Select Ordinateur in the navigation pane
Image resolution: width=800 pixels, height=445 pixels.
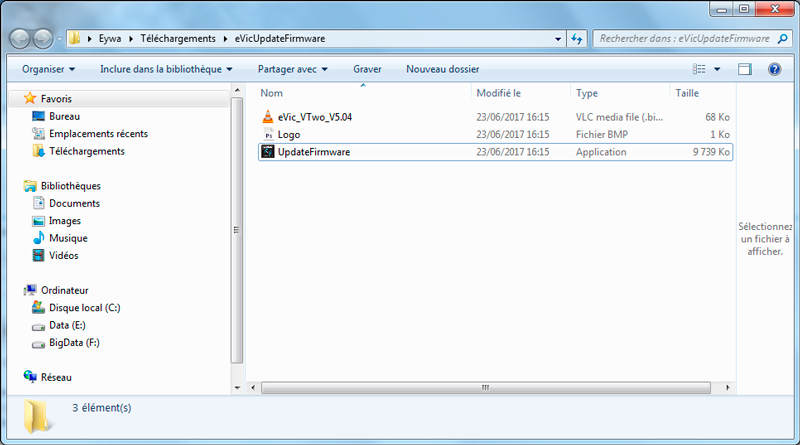tap(65, 290)
